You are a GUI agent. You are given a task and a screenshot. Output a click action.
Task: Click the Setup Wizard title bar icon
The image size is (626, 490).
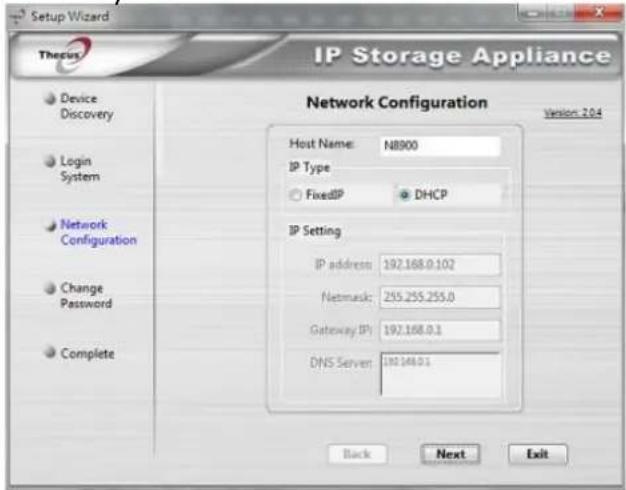click(18, 17)
